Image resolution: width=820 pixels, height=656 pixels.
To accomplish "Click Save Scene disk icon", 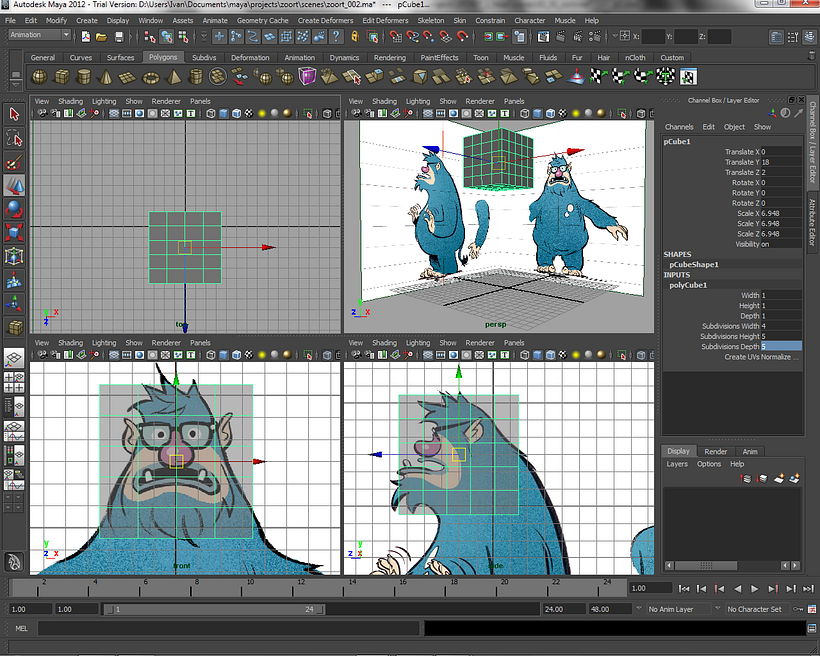I will pos(119,37).
